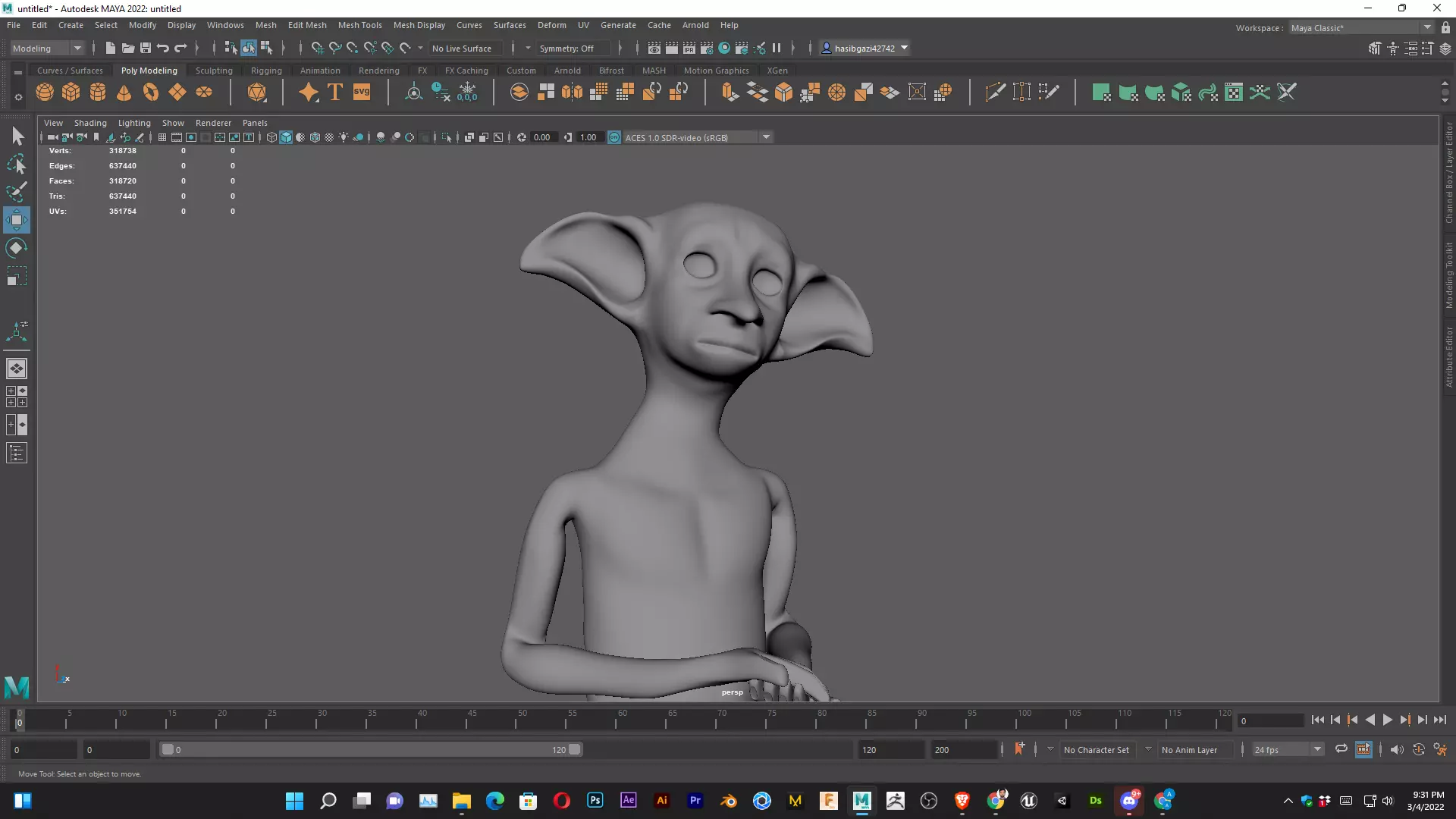The height and width of the screenshot is (819, 1456).
Task: Click the current frame input field
Action: pos(1270,720)
